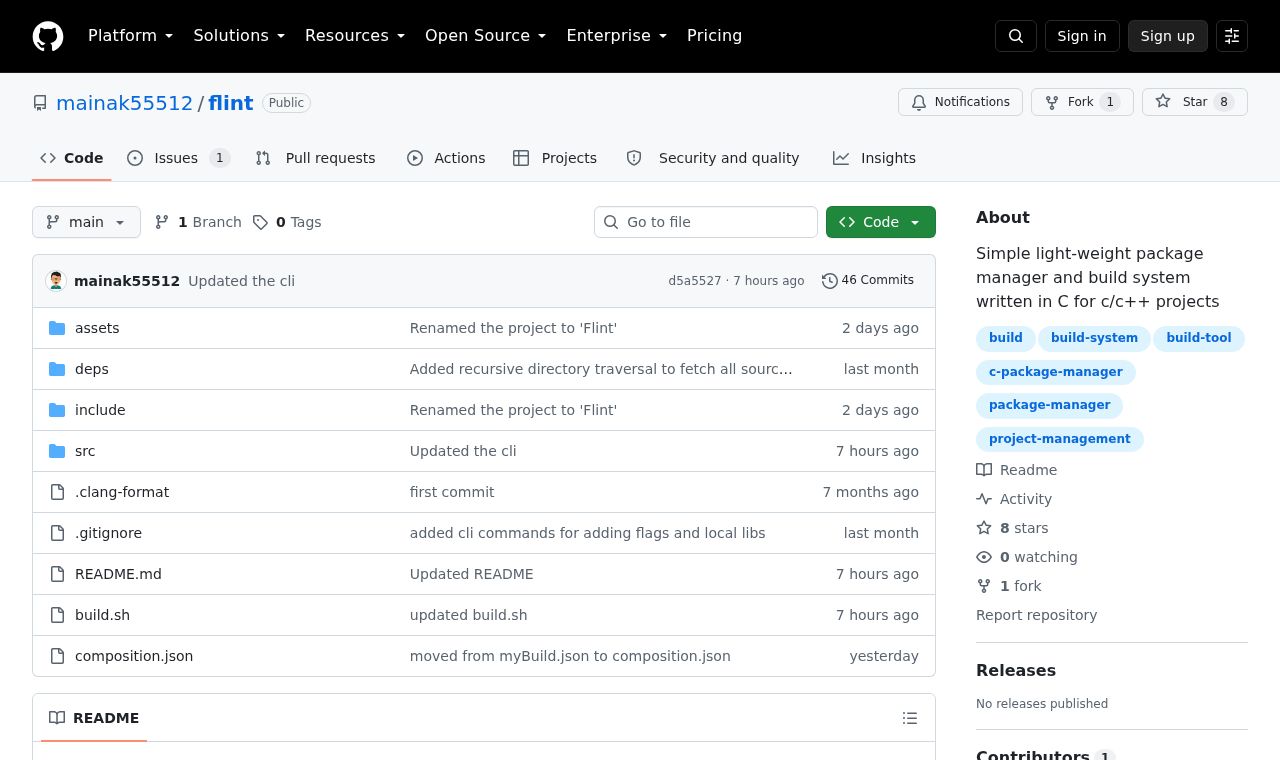Switch to the Issues tab
1280x760 pixels.
tap(179, 158)
